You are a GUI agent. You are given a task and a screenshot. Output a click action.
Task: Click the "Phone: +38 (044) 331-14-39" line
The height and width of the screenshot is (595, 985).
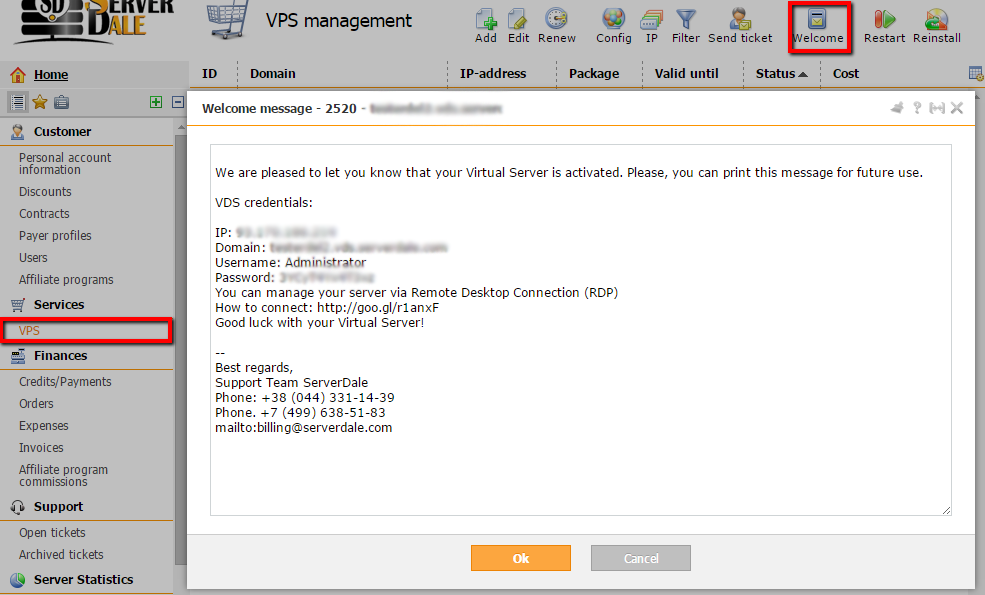[x=305, y=398]
